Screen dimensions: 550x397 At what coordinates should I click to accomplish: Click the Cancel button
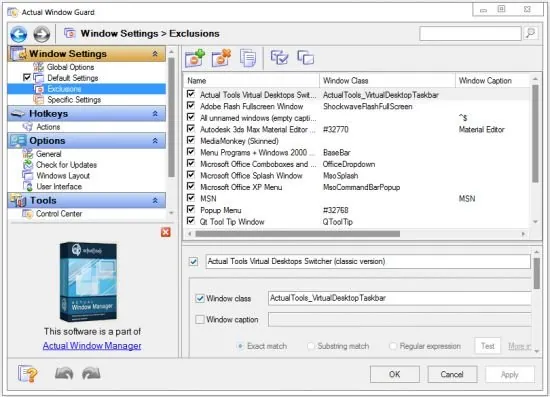click(x=452, y=374)
